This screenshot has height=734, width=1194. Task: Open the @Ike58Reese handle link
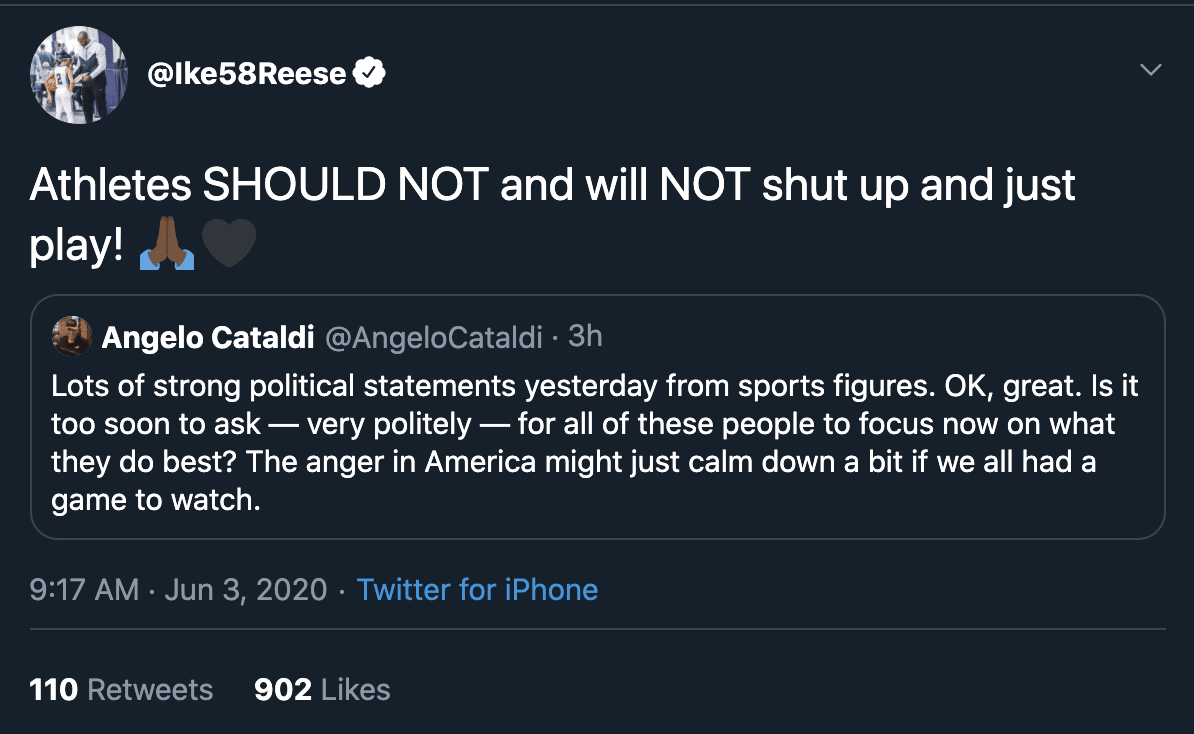click(247, 74)
